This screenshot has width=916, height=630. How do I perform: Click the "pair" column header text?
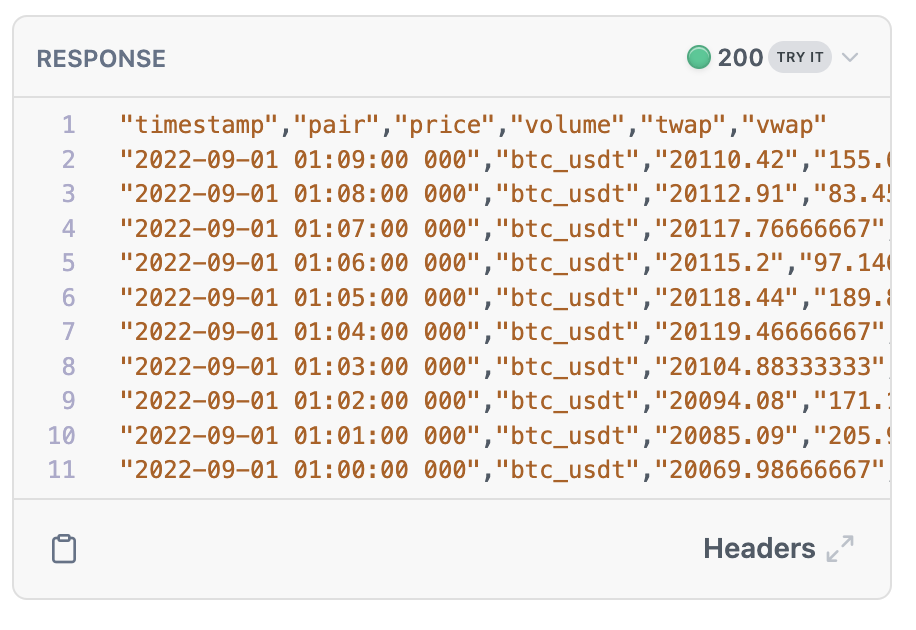click(x=336, y=125)
